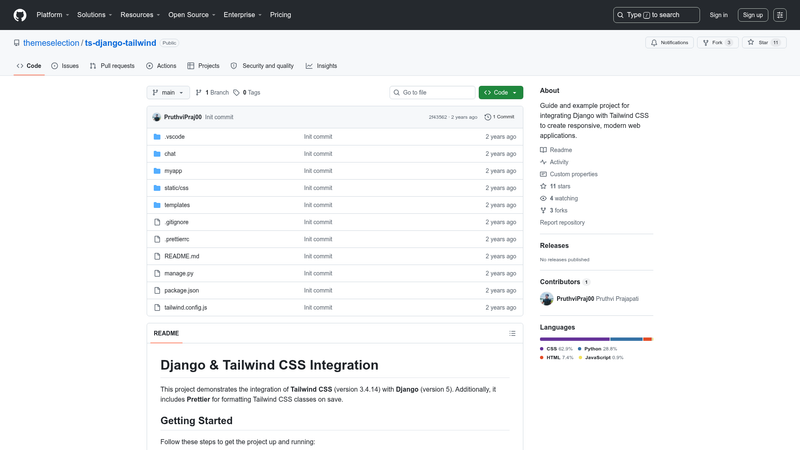Expand the Resources menu
Image resolution: width=800 pixels, height=450 pixels.
(x=140, y=15)
